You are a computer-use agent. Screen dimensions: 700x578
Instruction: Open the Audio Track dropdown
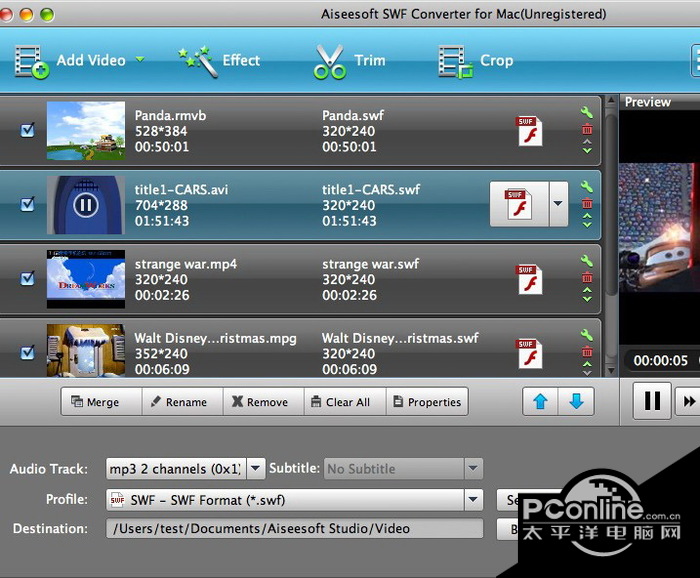click(x=255, y=469)
